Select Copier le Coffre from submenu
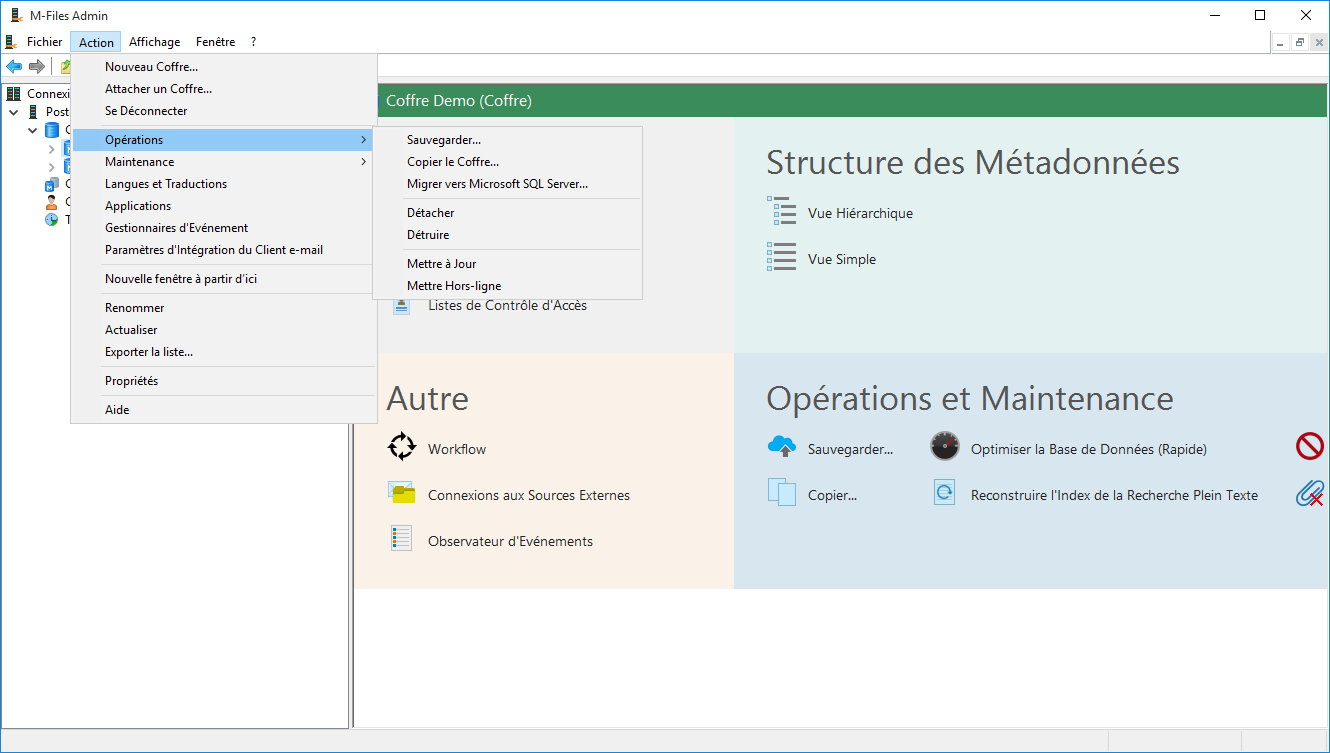Viewport: 1330px width, 753px height. tap(452, 162)
